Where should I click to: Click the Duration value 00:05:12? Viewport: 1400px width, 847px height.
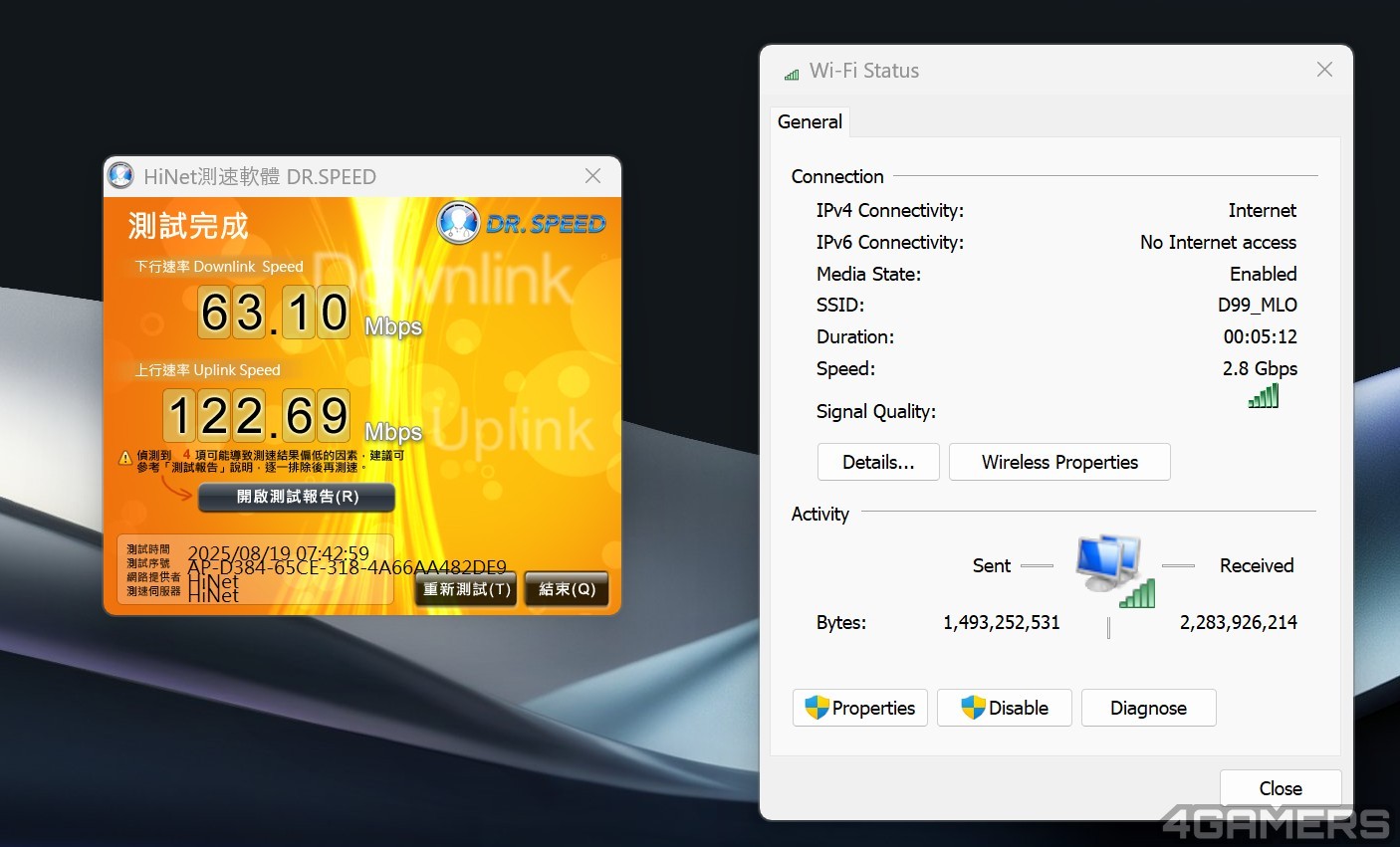pyautogui.click(x=1260, y=336)
